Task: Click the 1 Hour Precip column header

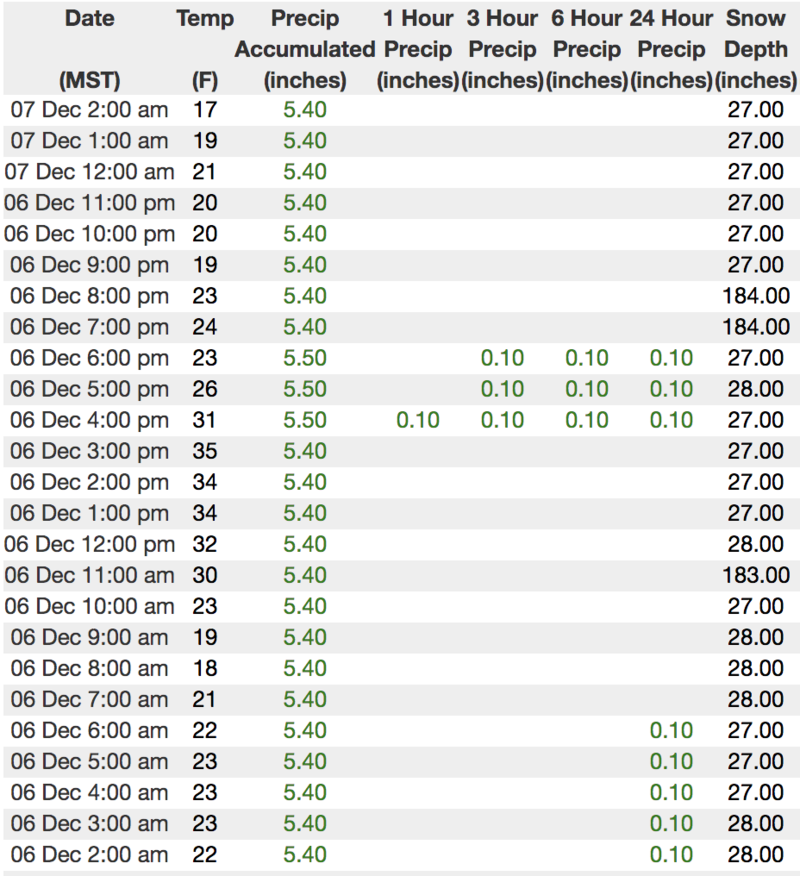Action: (x=417, y=48)
